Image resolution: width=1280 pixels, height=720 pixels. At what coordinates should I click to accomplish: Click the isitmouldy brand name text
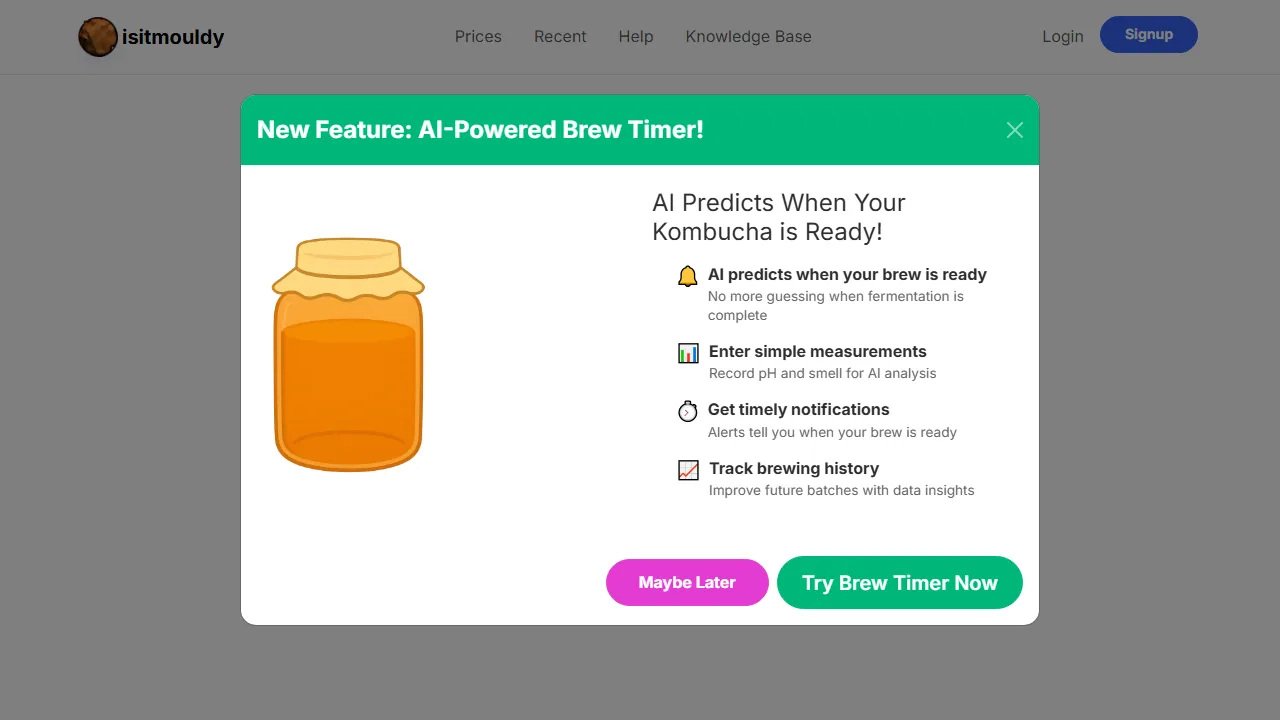[x=173, y=37]
